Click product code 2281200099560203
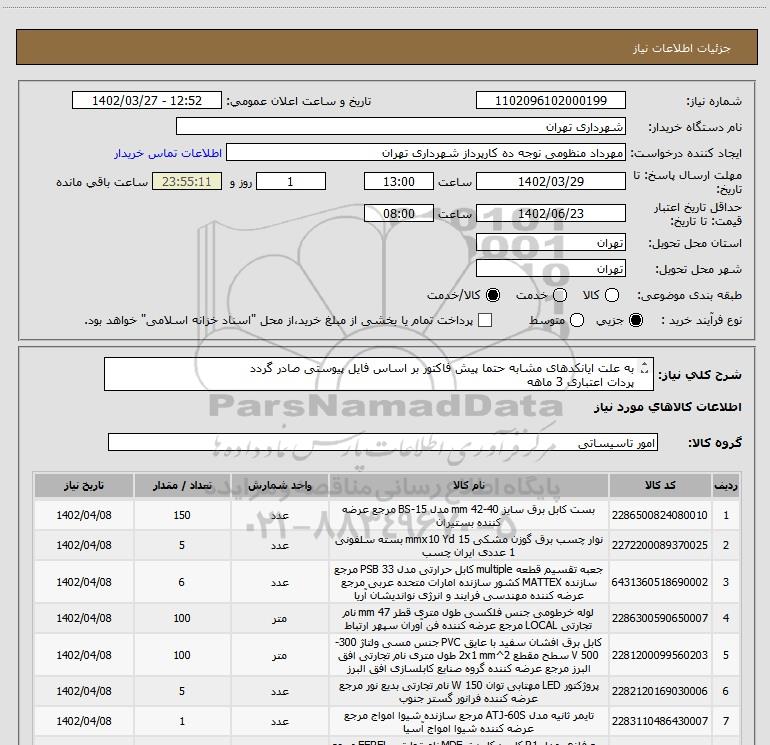This screenshot has height=745, width=770. [660, 655]
